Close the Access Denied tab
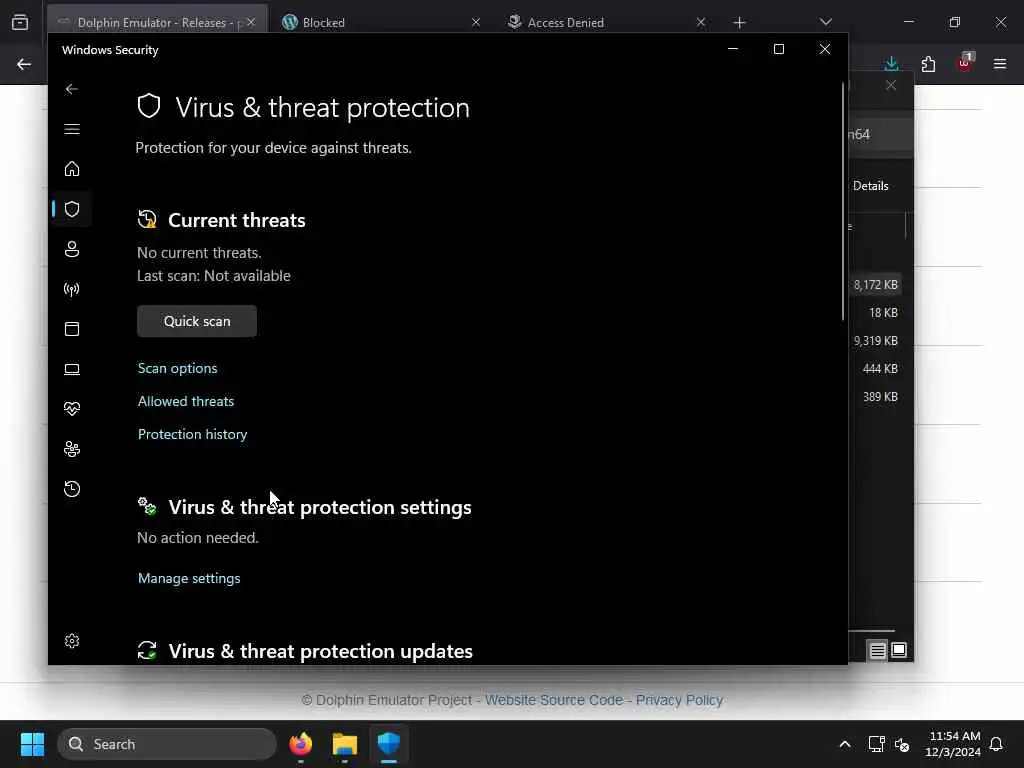Screen dimensions: 1024x768 (701, 22)
